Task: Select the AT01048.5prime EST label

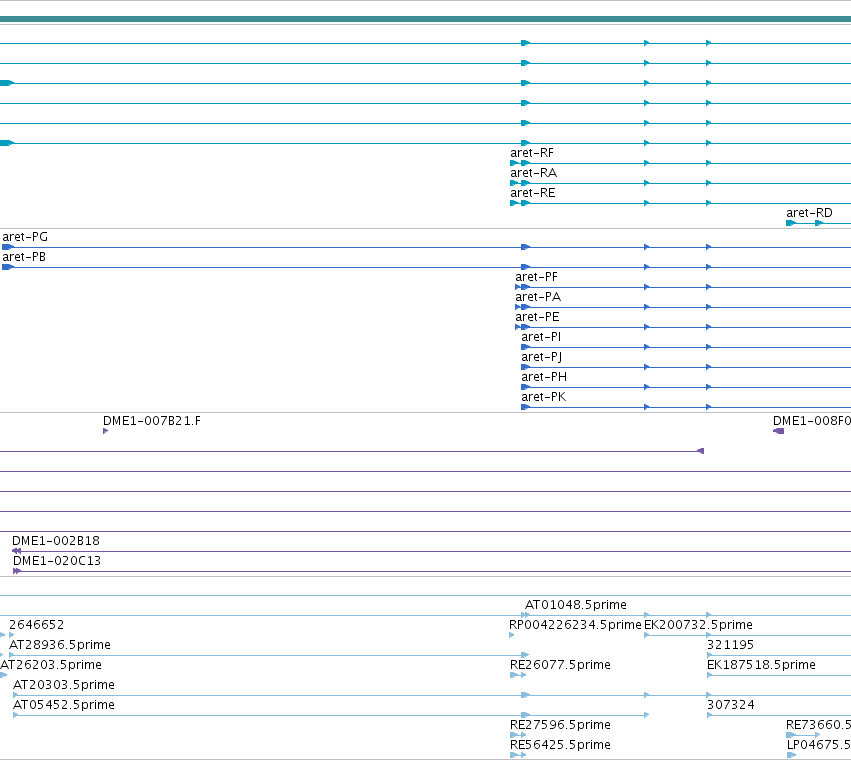Action: 576,605
